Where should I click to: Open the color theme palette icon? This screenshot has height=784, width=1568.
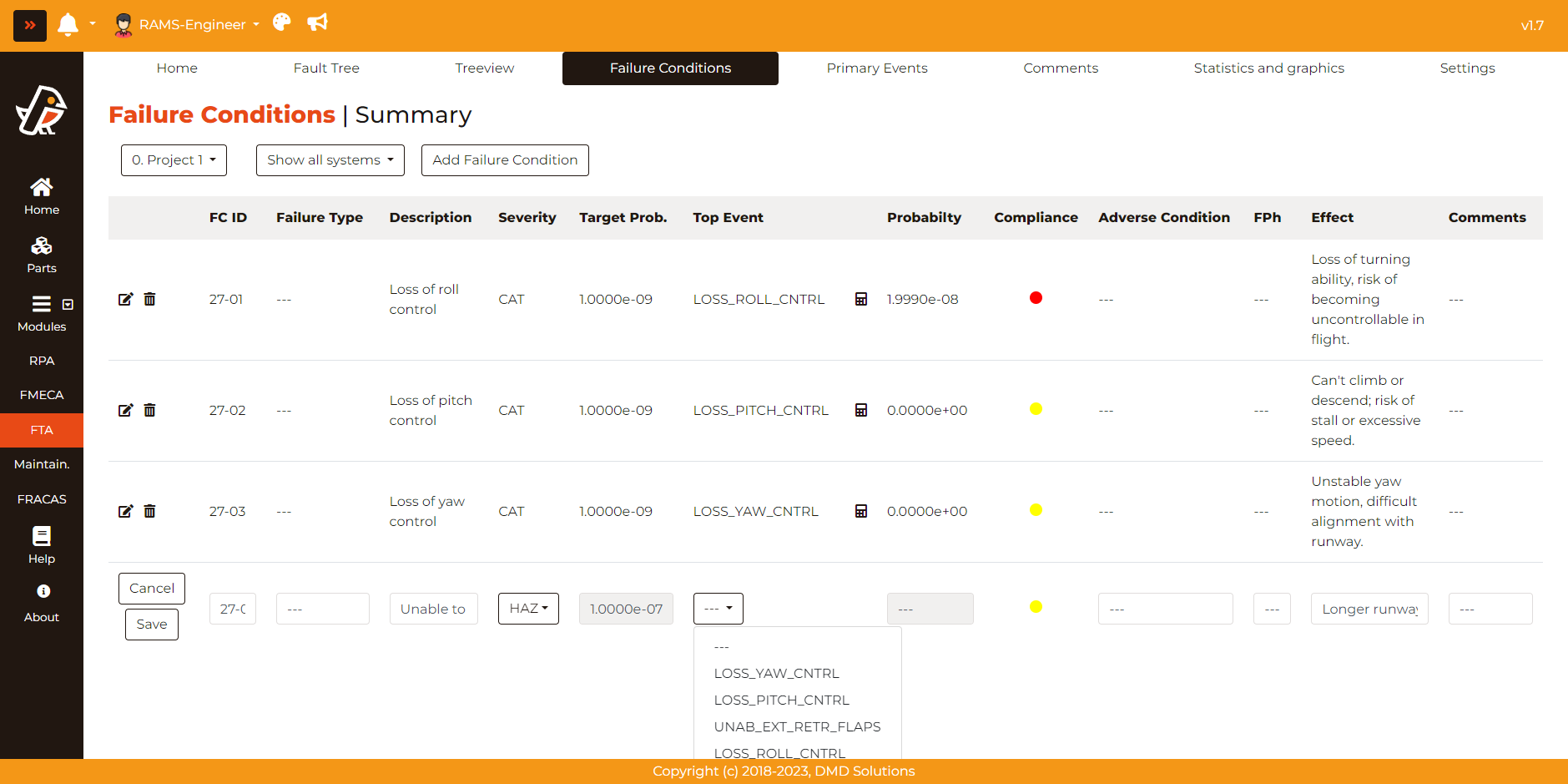coord(282,23)
